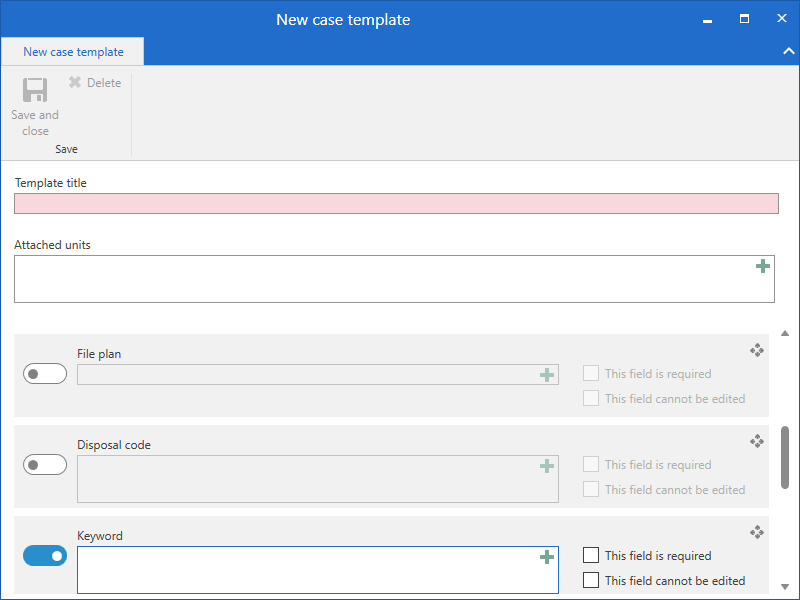
Task: Turn on the Disposal code toggle
Action: [x=45, y=465]
